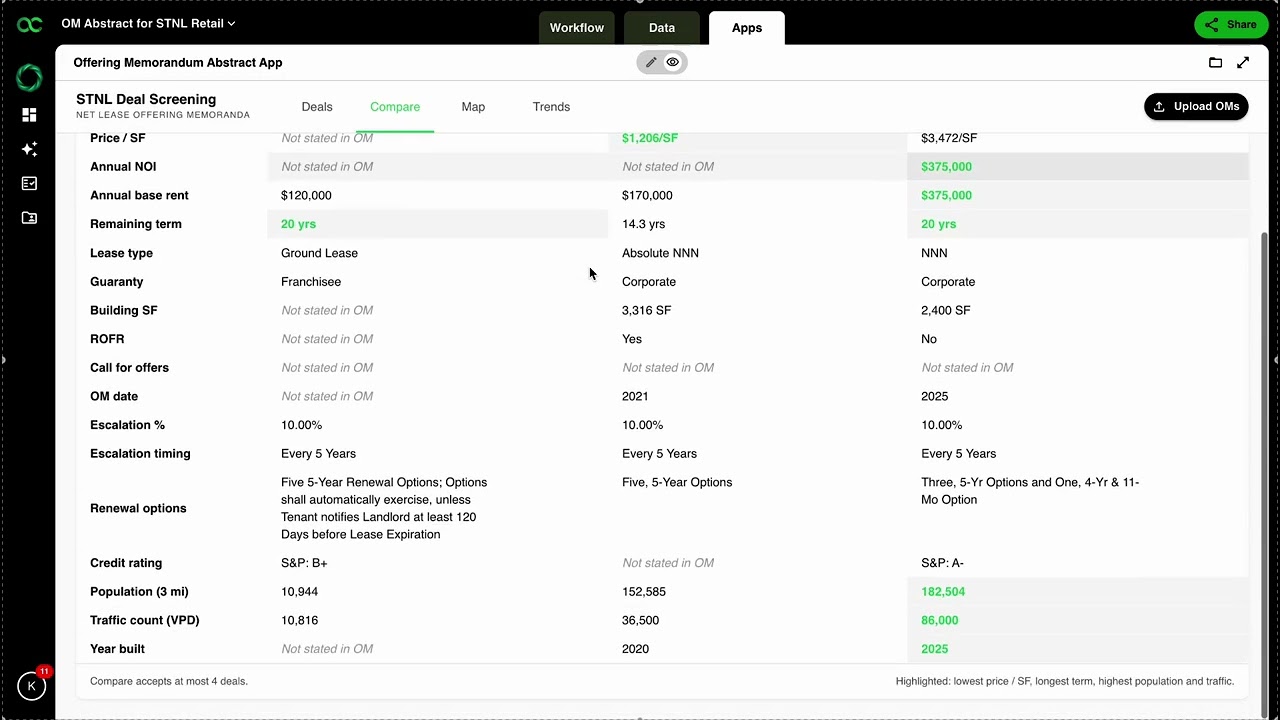Click the Population (3 mi) row label
Viewport: 1280px width, 720px height.
139,592
